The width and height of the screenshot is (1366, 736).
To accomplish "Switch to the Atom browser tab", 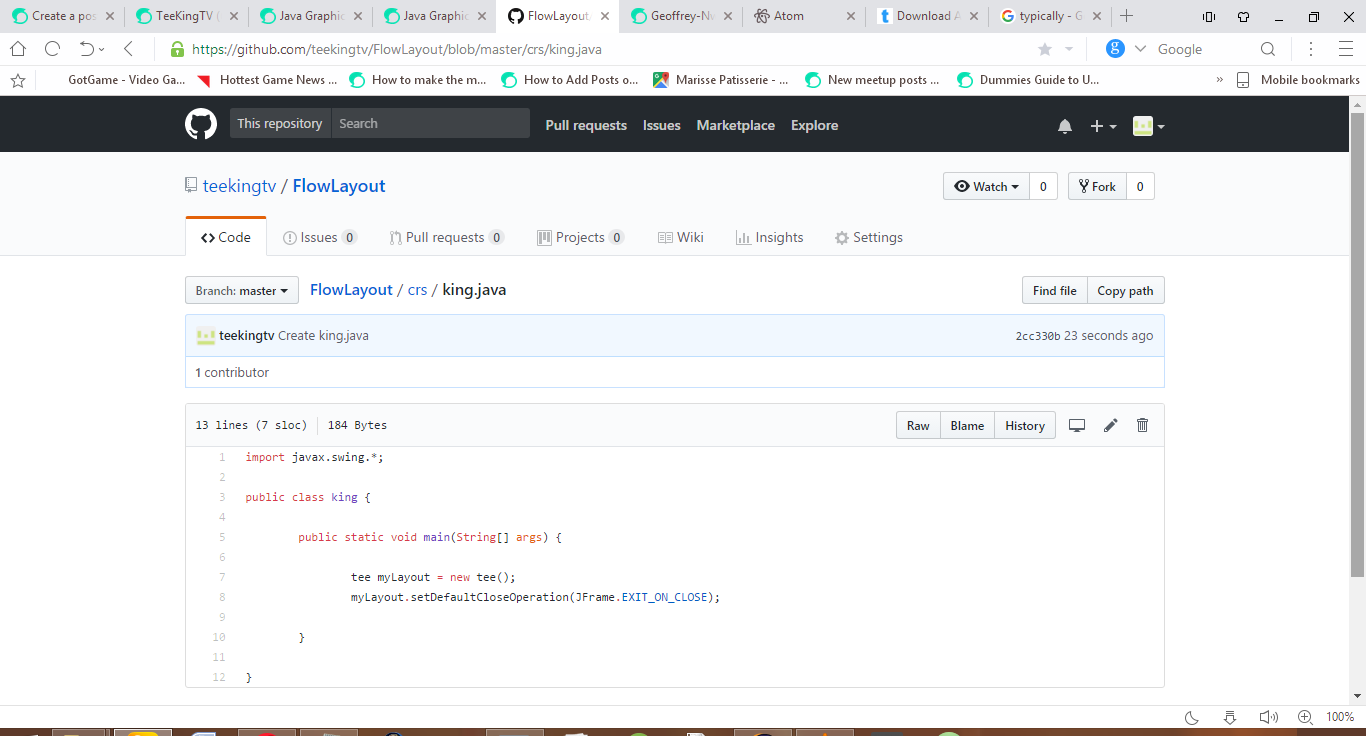I will click(805, 16).
